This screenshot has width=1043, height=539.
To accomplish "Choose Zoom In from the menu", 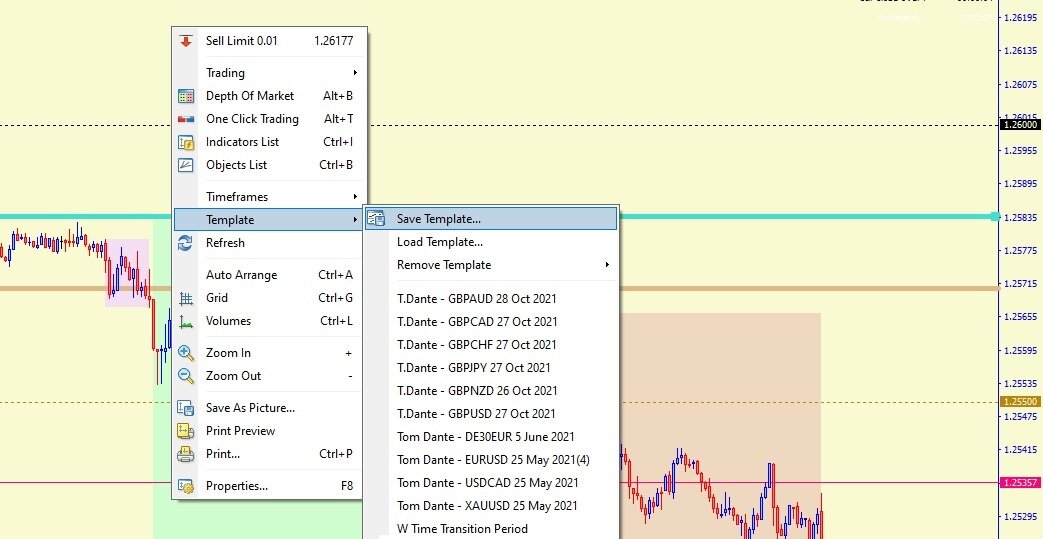I will 269,353.
